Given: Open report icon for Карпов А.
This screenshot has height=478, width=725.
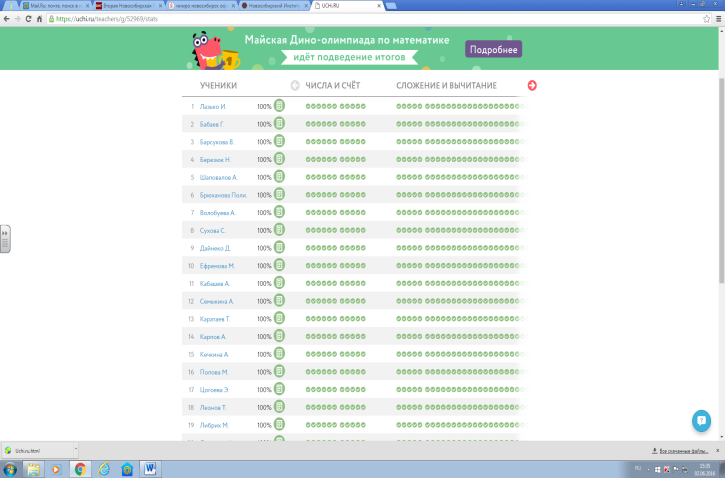Looking at the screenshot, I should point(280,336).
